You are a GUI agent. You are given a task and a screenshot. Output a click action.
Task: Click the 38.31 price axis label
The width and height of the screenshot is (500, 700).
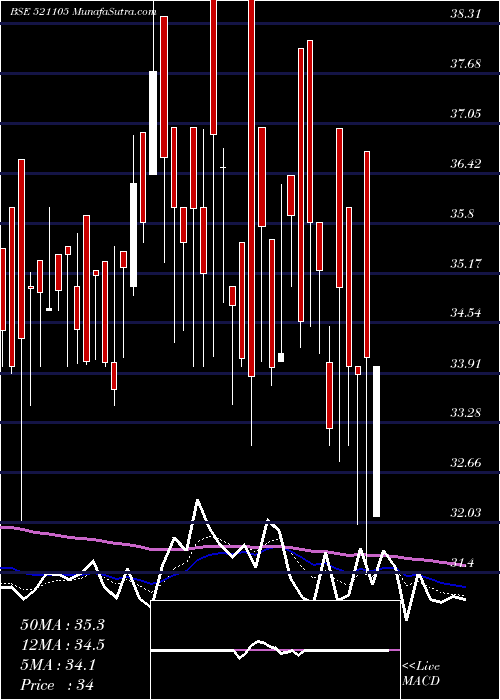(465, 14)
